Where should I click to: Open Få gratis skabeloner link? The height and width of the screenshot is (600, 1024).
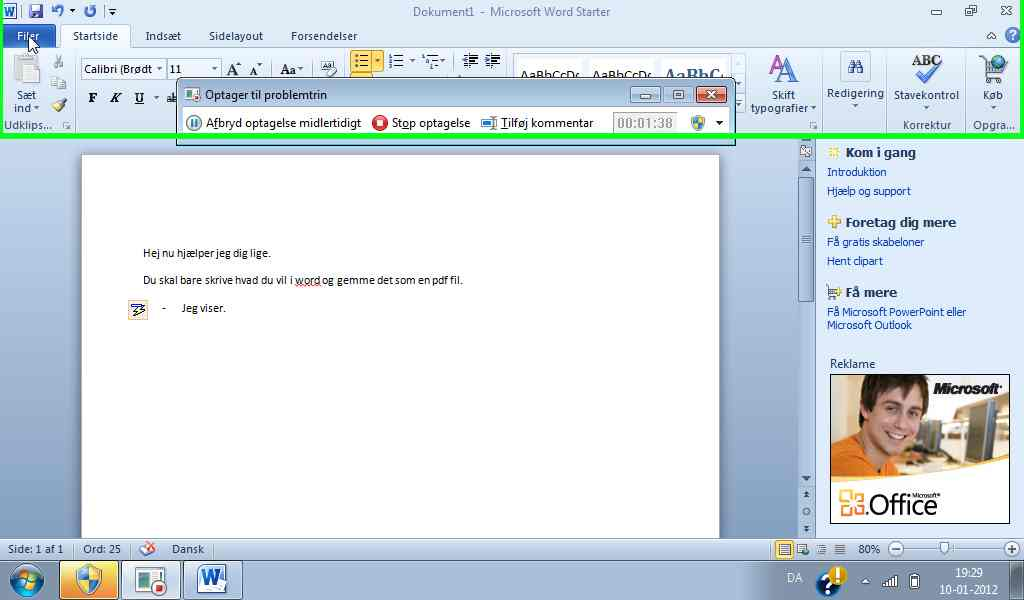pos(875,242)
